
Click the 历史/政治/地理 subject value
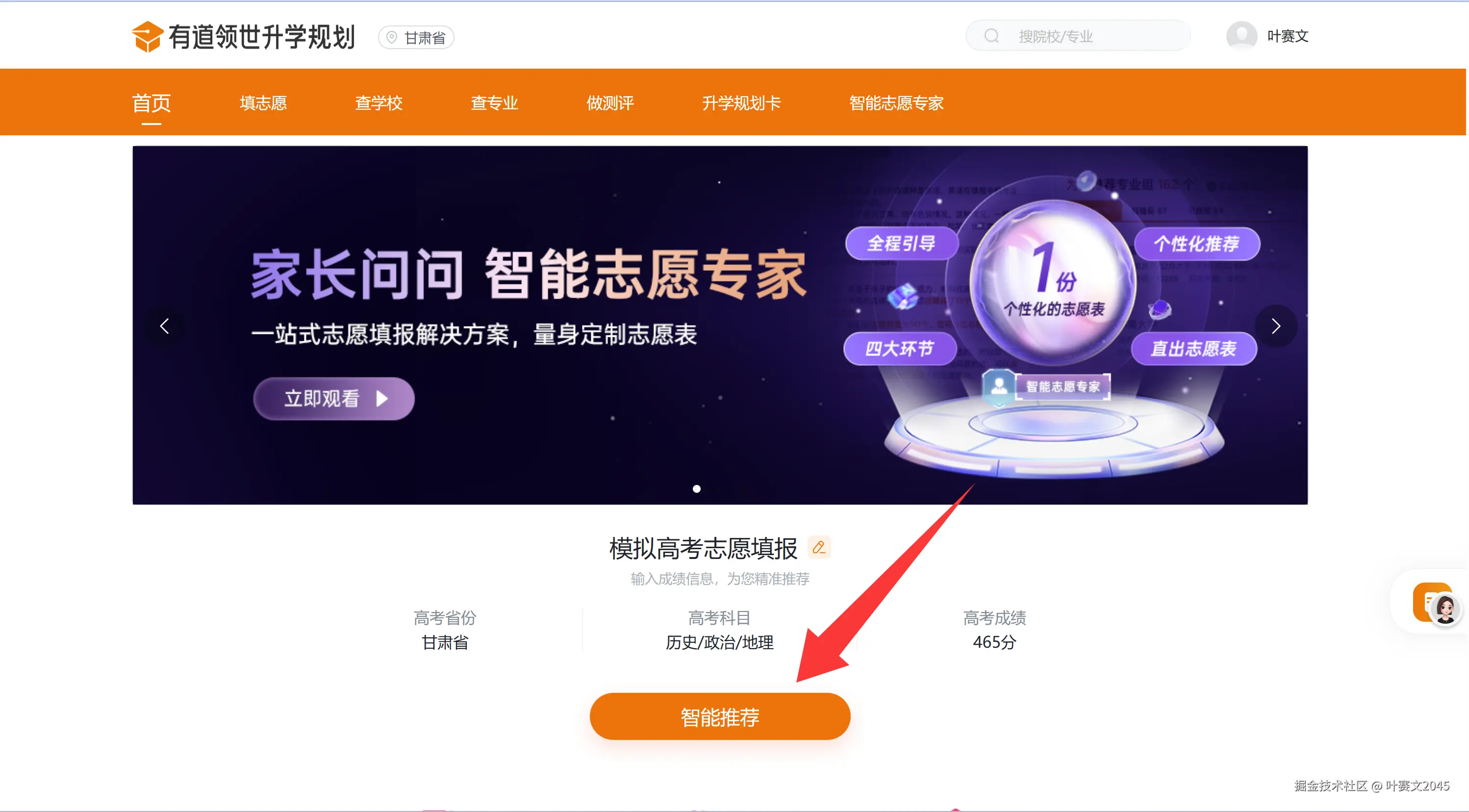[720, 643]
